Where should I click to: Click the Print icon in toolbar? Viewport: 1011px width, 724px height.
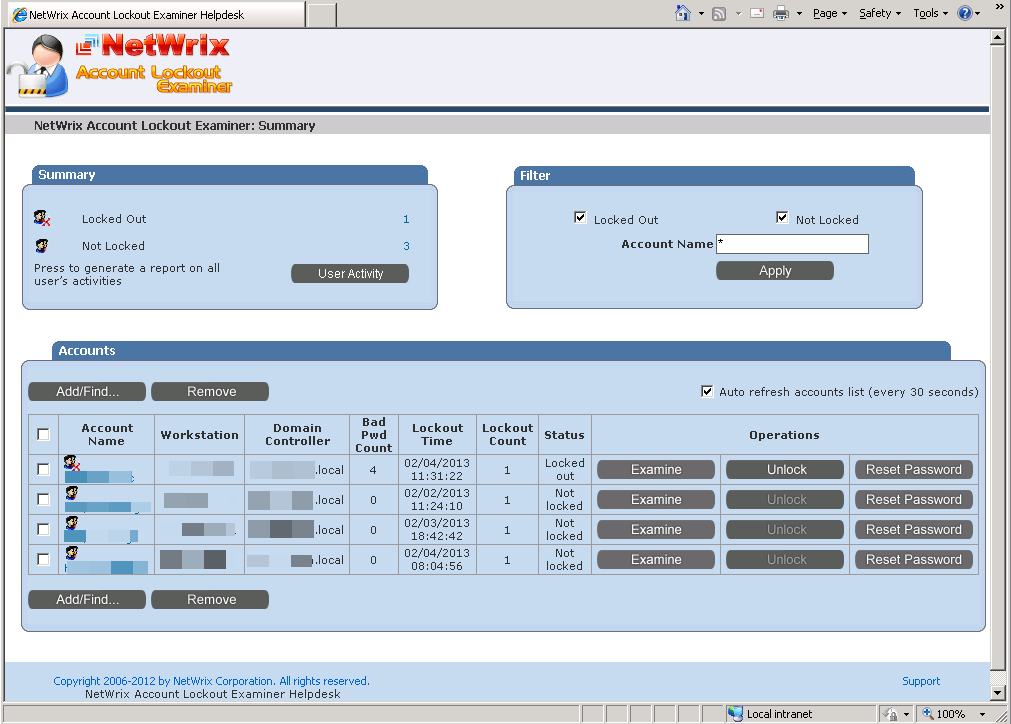tap(781, 13)
